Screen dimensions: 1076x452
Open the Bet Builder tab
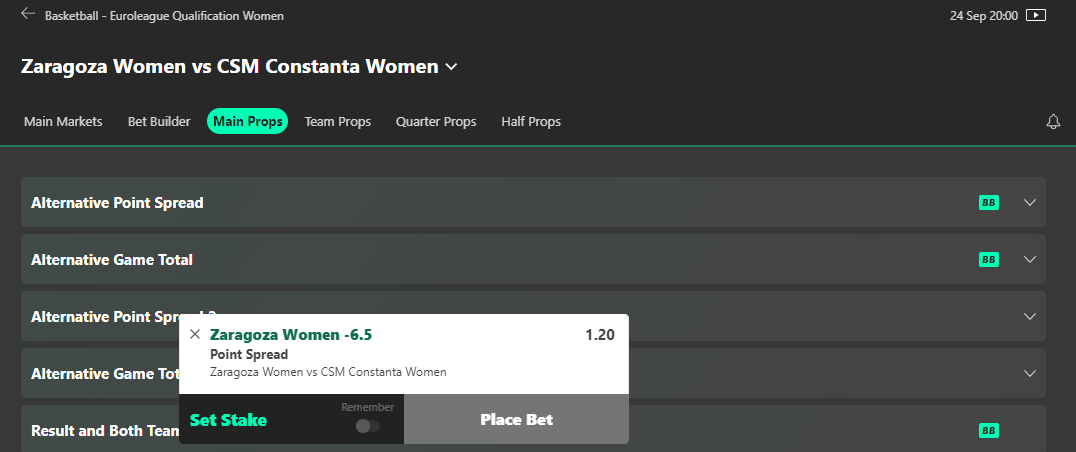coord(159,122)
